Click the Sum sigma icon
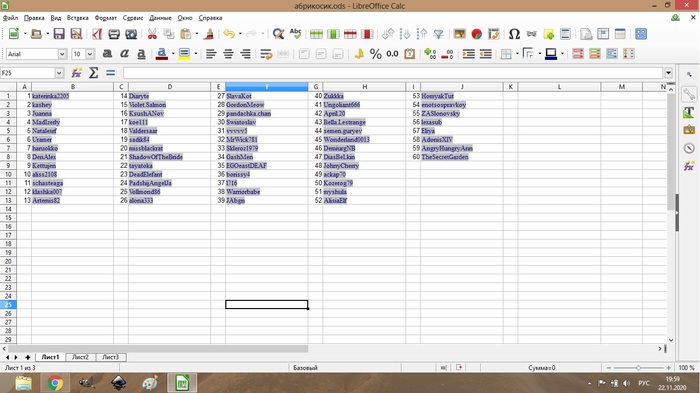This screenshot has width=700, height=393. [93, 73]
